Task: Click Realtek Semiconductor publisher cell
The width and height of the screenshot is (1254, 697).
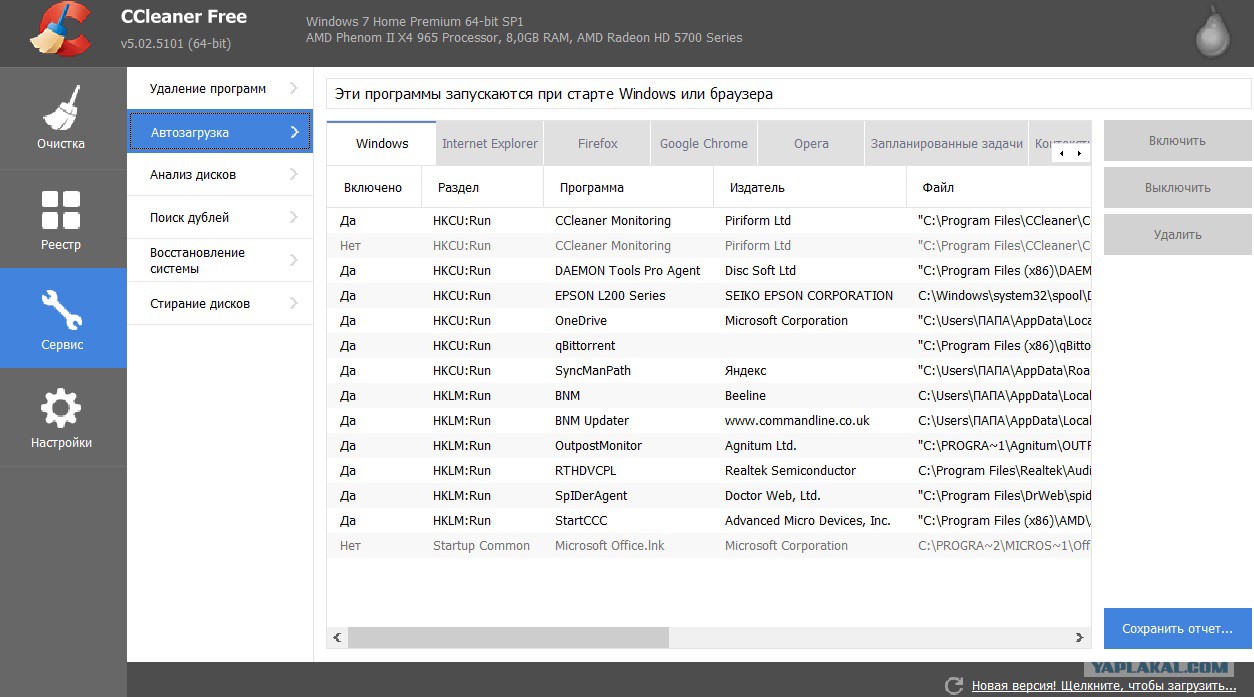Action: pyautogui.click(x=790, y=471)
